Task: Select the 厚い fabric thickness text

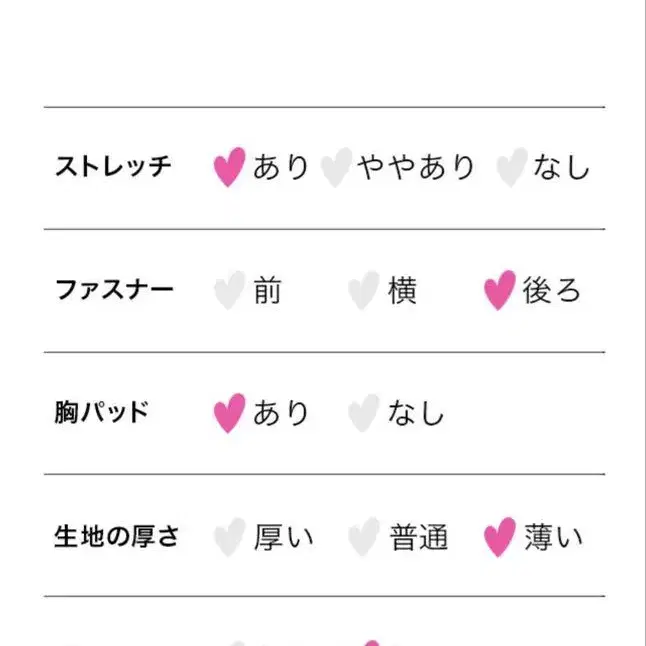Action: tap(283, 537)
